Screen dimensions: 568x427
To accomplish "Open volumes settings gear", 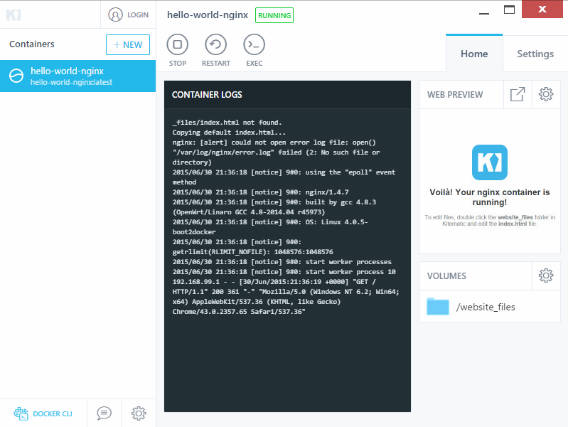I will pos(546,276).
